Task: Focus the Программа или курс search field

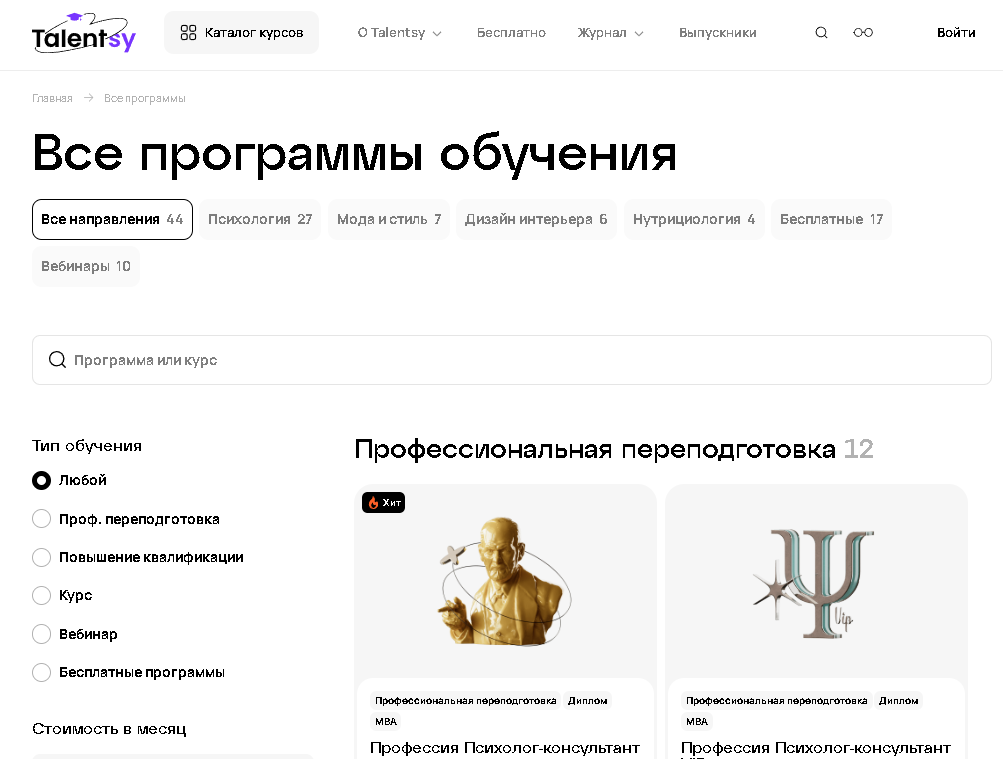Action: (512, 360)
